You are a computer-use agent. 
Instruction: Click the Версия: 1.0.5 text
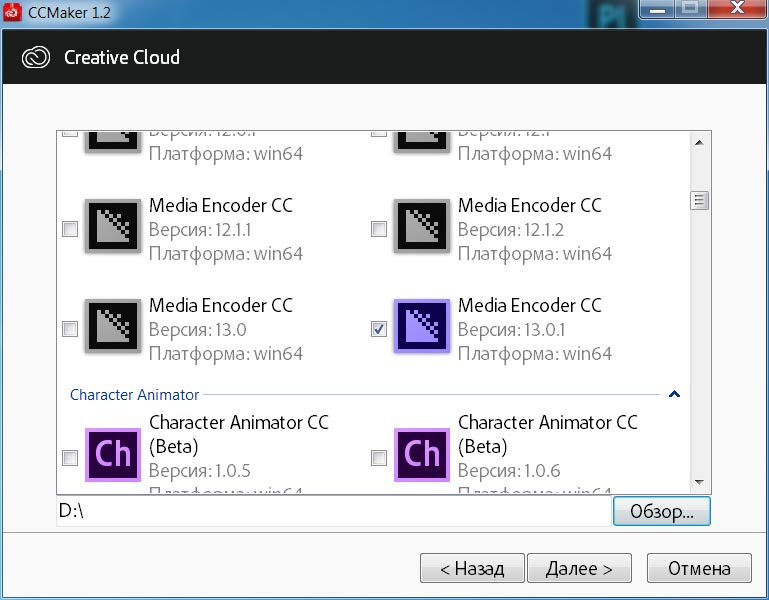(x=199, y=470)
